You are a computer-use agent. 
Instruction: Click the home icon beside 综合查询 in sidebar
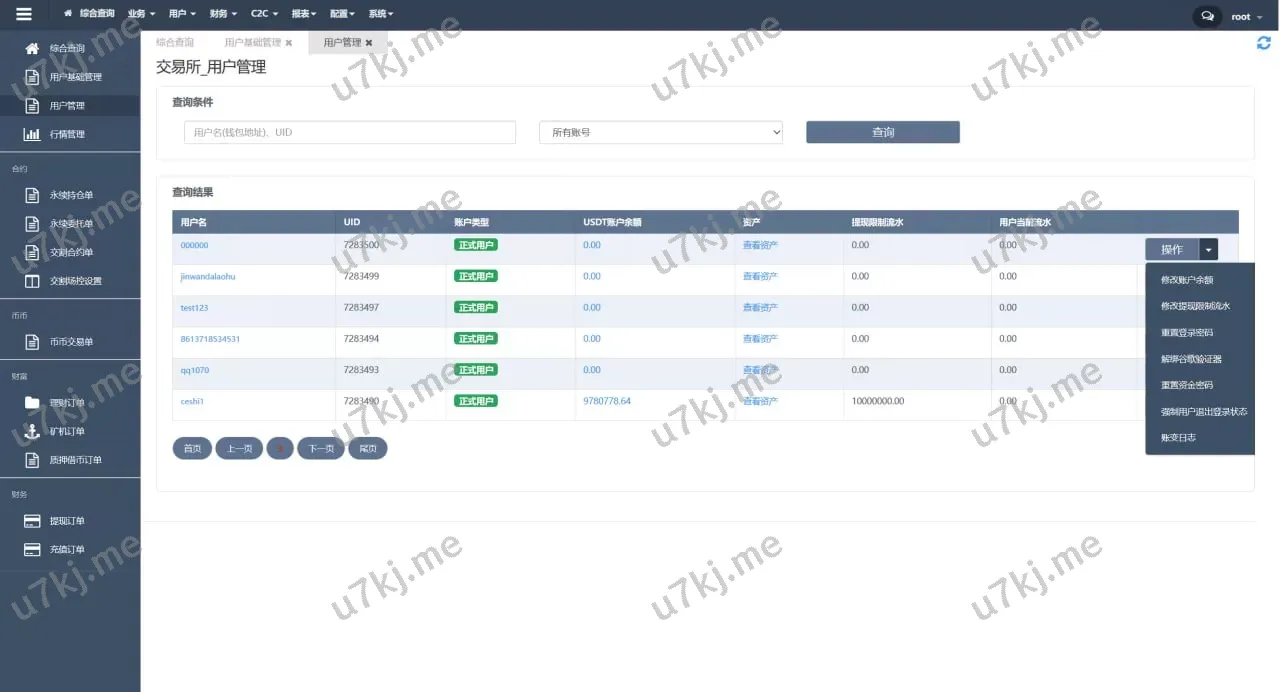point(32,48)
